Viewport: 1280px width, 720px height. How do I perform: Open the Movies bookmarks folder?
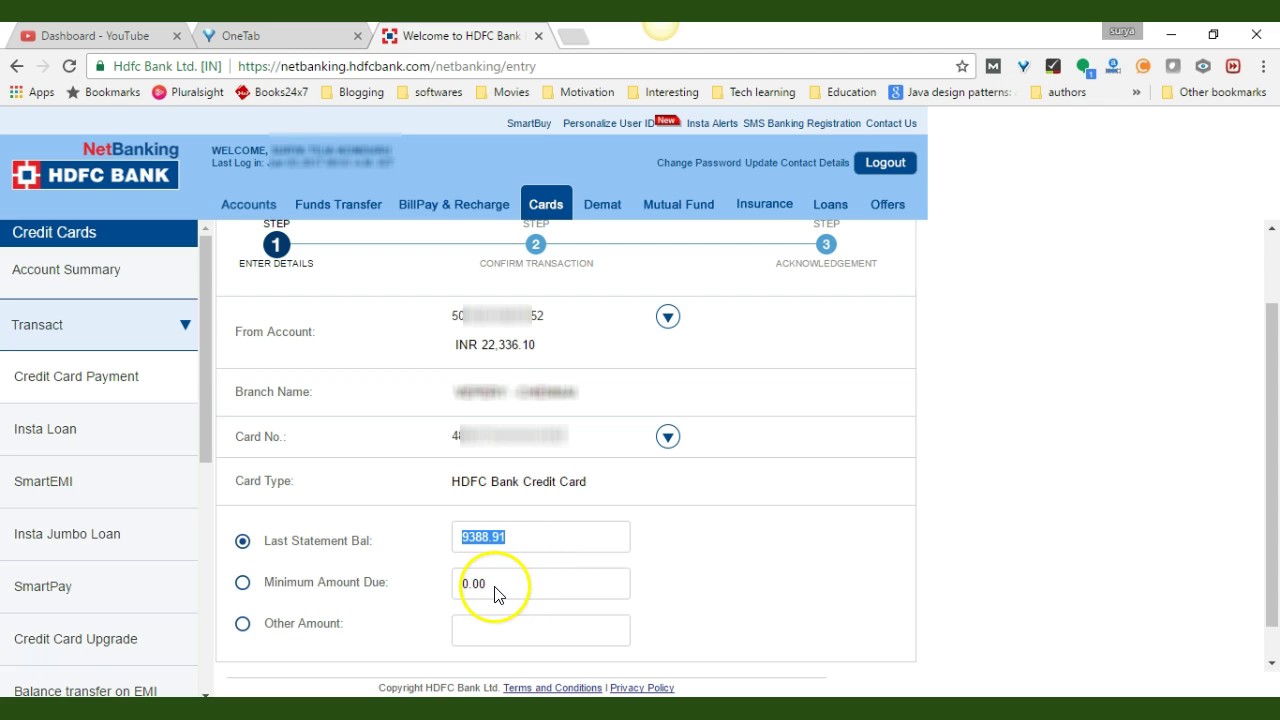coord(502,92)
